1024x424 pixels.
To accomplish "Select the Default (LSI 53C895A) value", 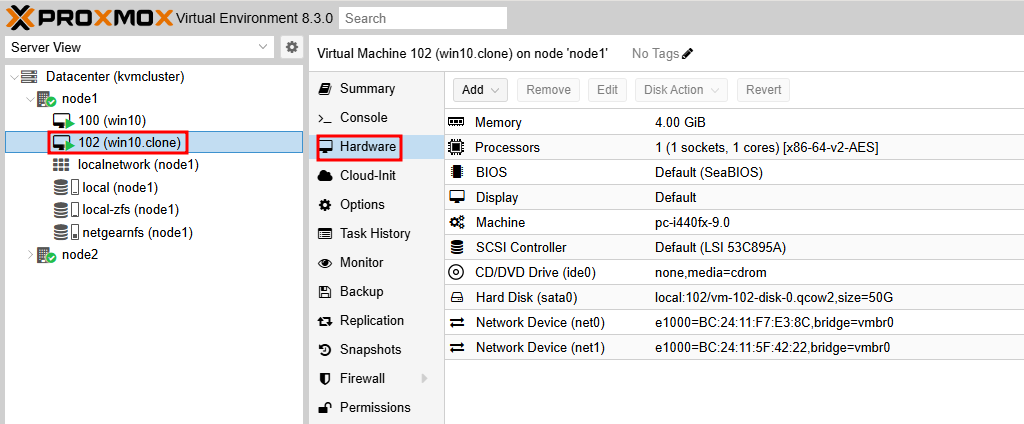I will tap(720, 248).
